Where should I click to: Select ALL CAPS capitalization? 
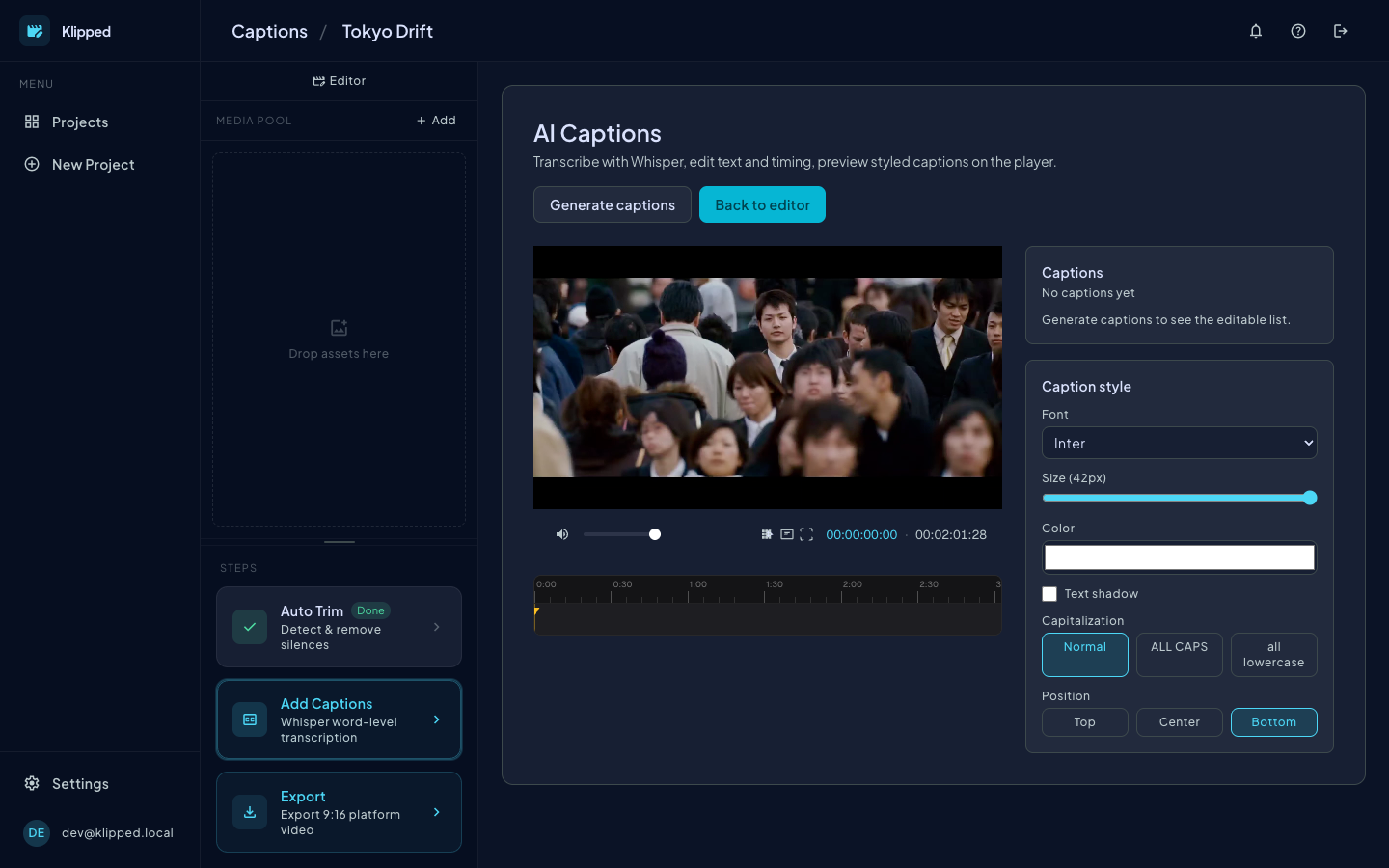(1180, 655)
